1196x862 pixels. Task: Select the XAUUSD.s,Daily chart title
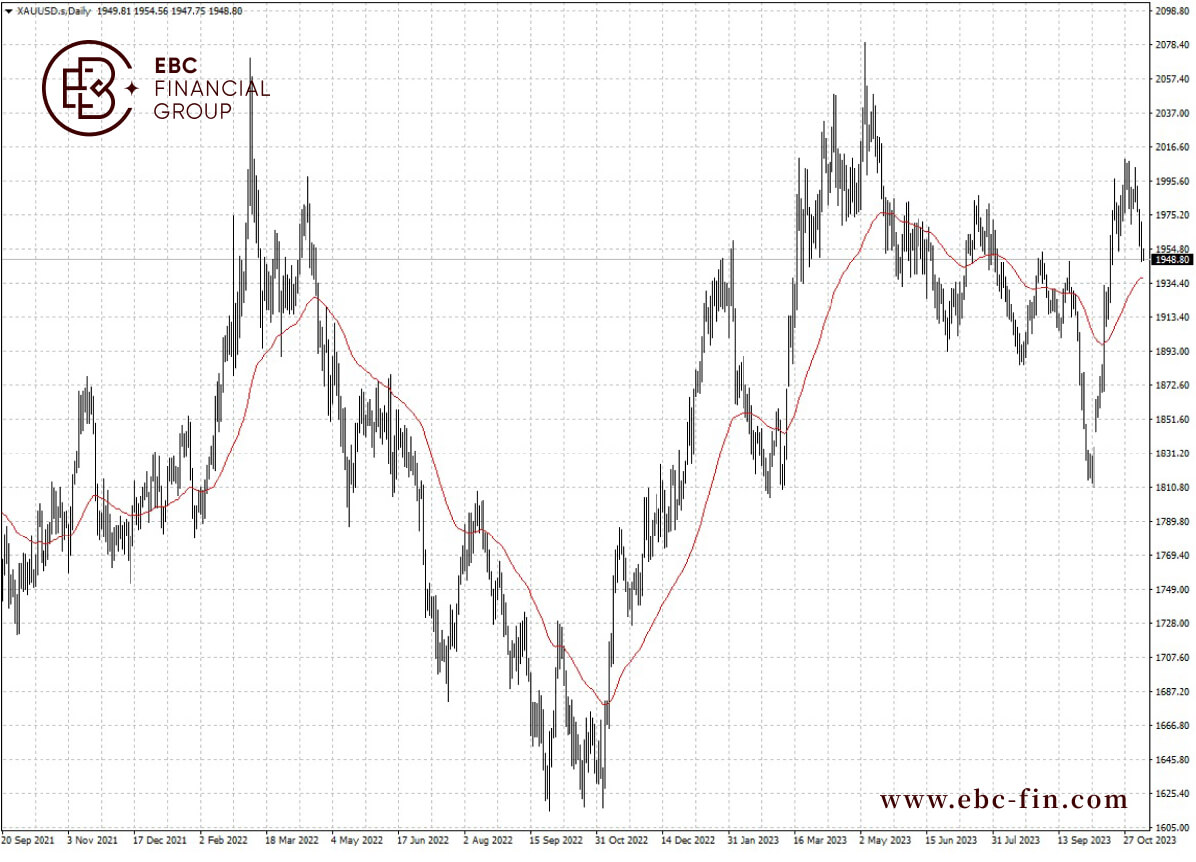point(53,11)
